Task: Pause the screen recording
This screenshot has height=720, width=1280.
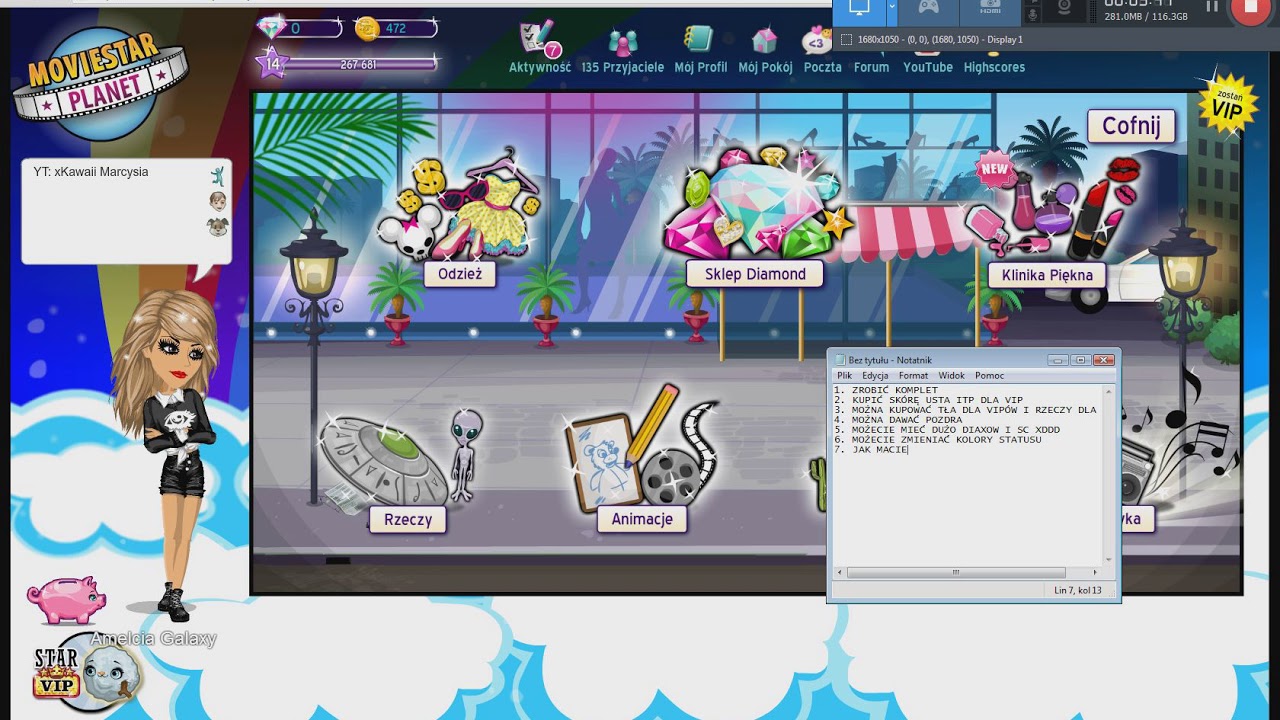Action: 1212,8
